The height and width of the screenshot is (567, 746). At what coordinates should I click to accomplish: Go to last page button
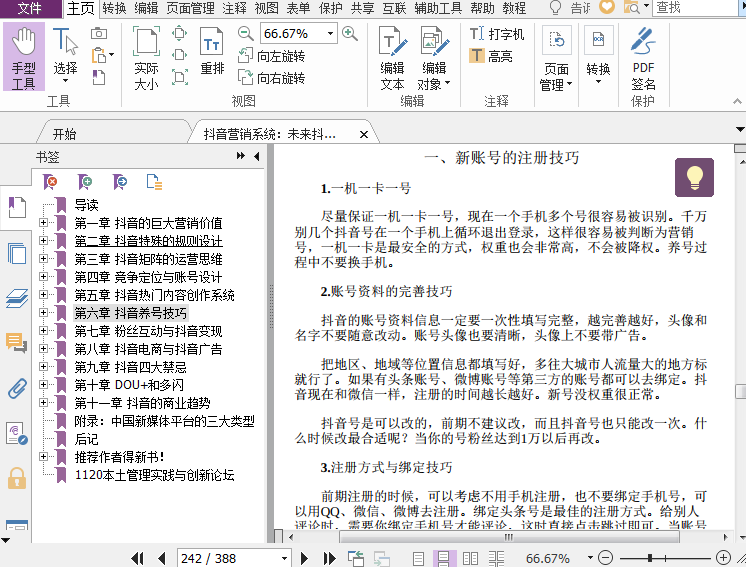coord(329,558)
